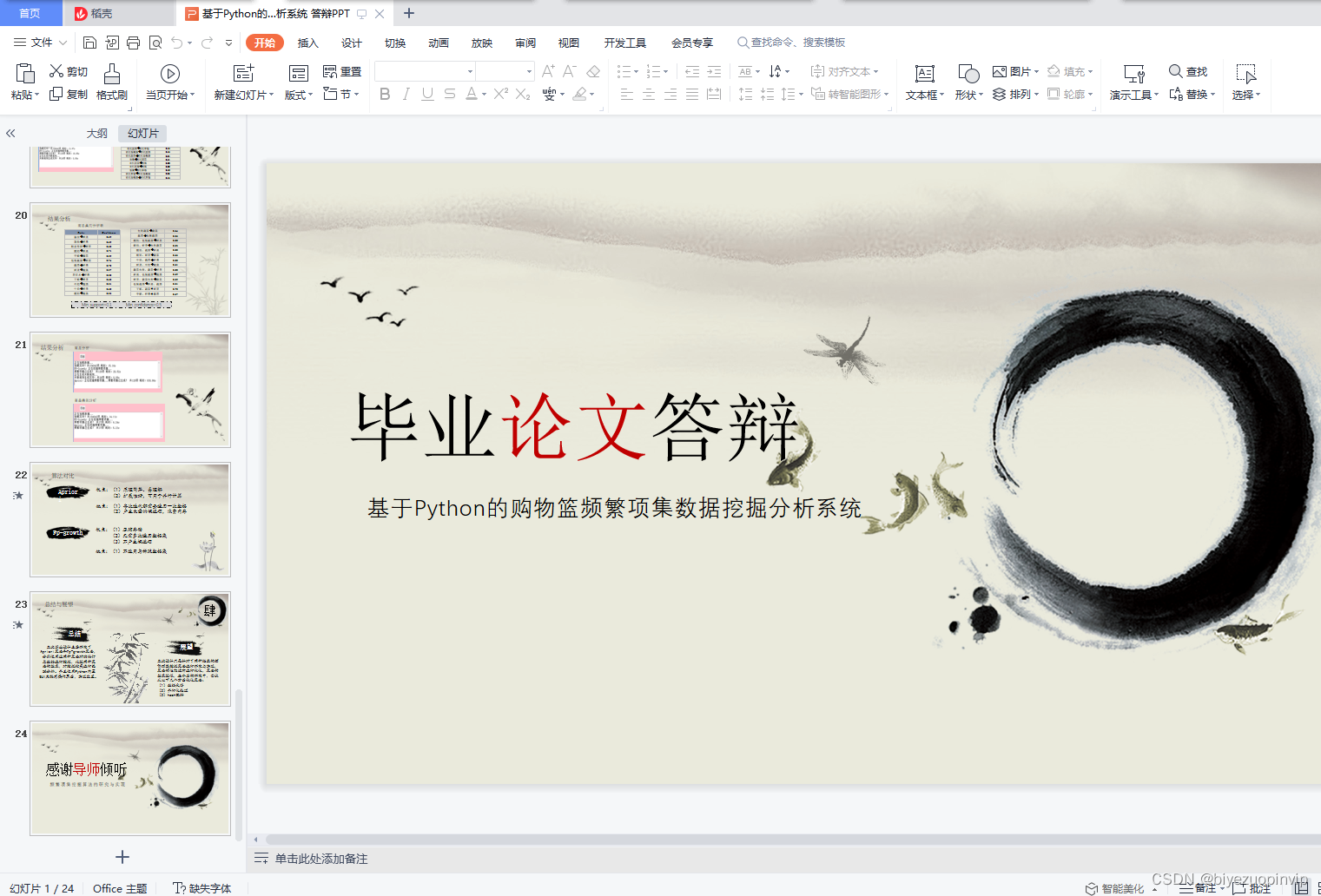Switch to the Transitions (切换) tab
Viewport: 1321px width, 896px height.
[395, 43]
